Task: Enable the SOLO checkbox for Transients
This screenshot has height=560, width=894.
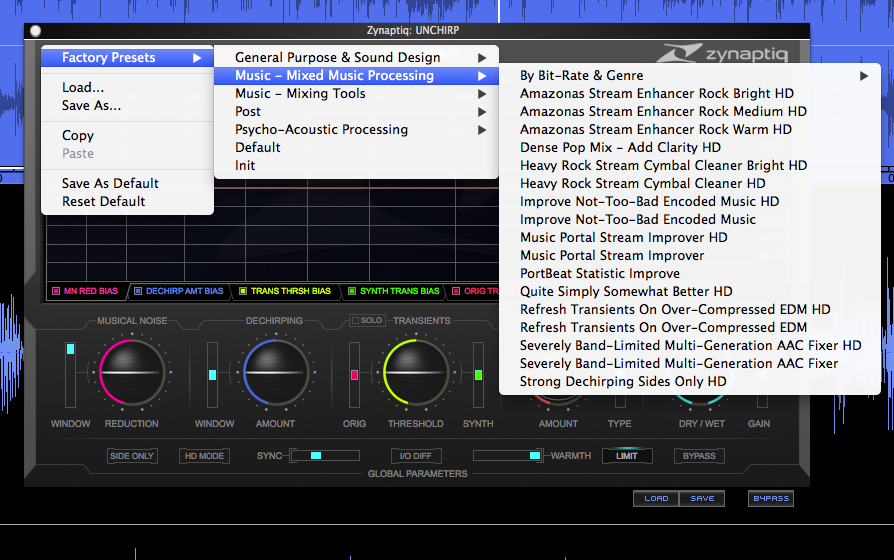Action: pos(355,320)
